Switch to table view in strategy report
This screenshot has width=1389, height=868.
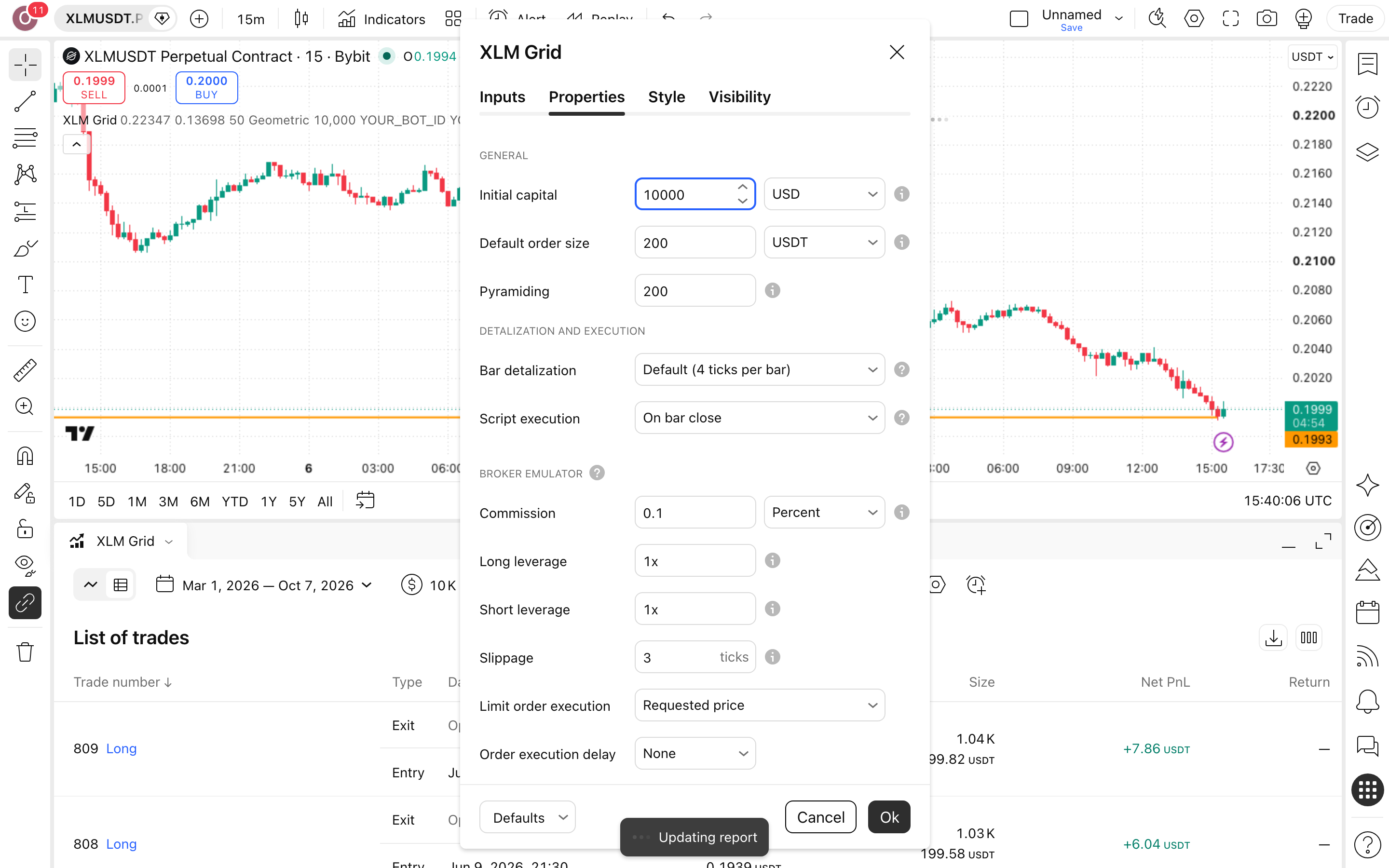(x=121, y=585)
